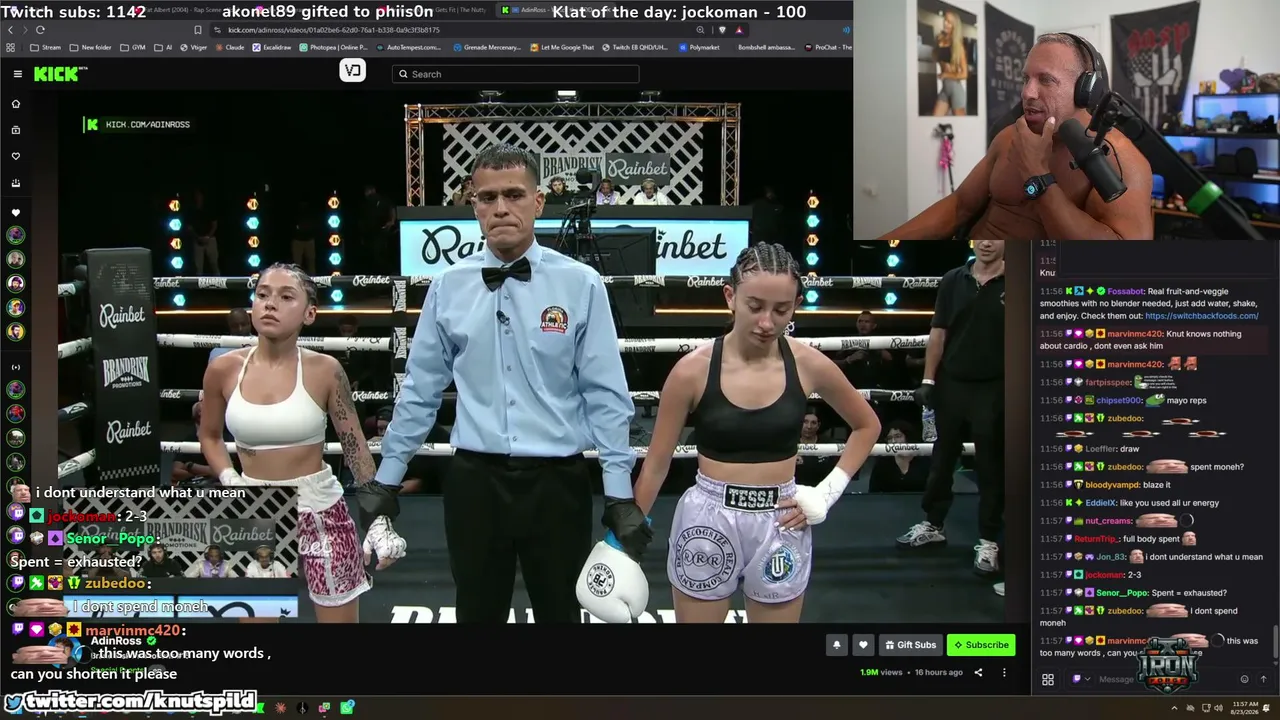Click username Senor__Popo in the right chat
Screen dimensions: 1280x720
pos(1122,593)
